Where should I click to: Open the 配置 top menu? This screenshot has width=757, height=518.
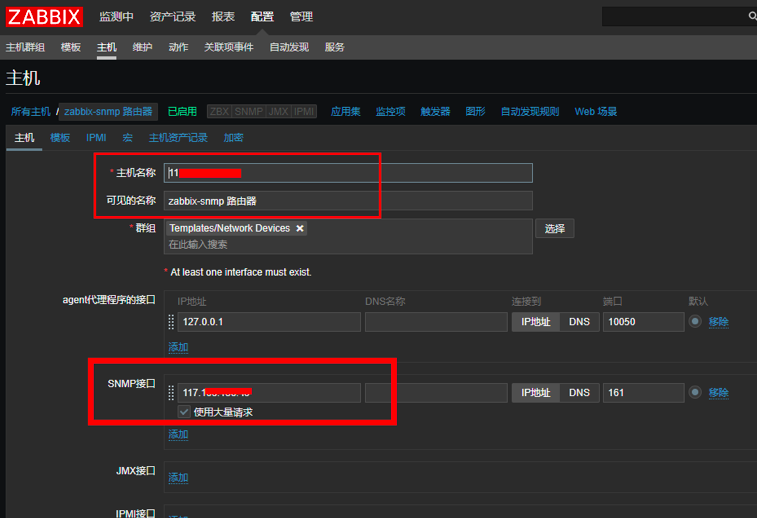[x=262, y=17]
